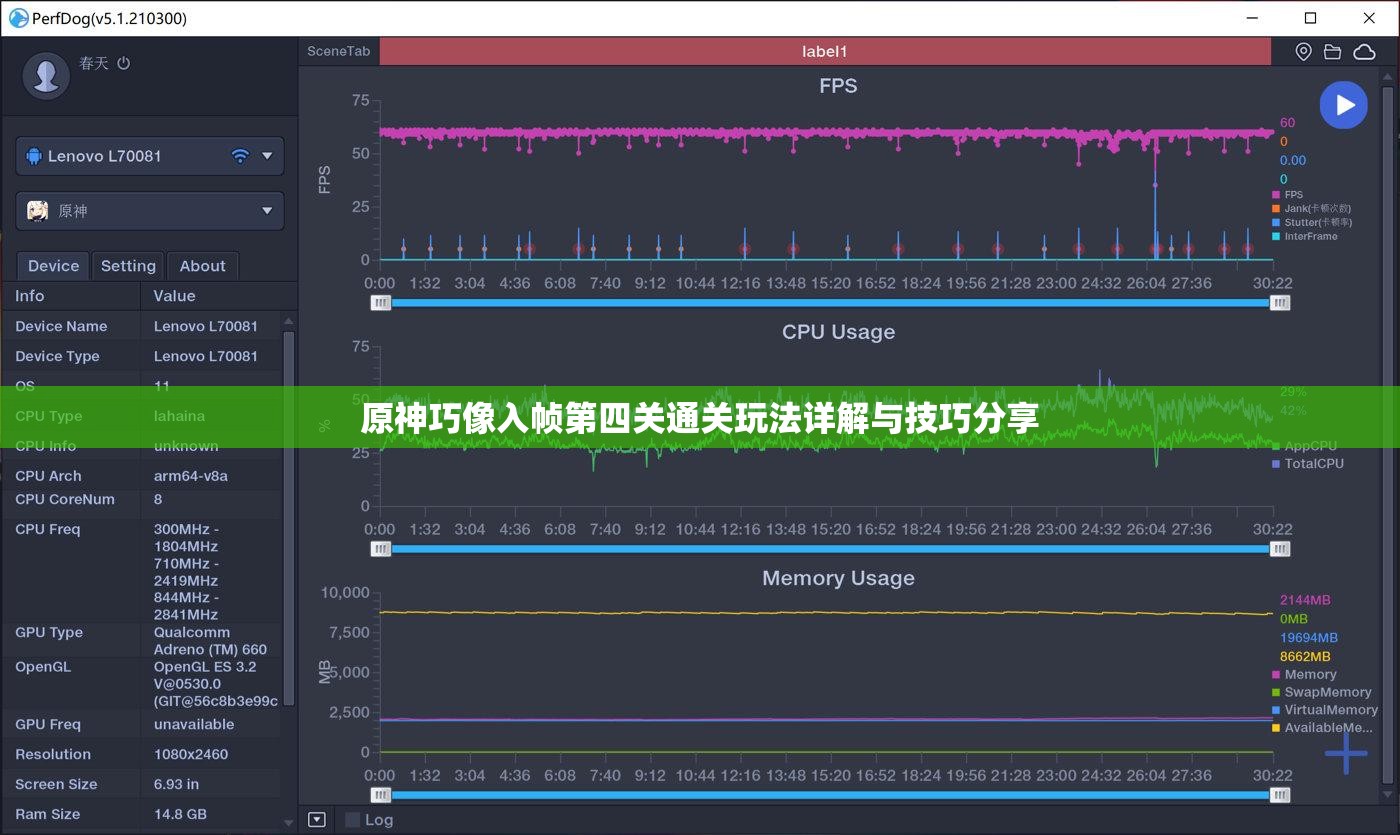Click the device info table scrollbar
1400x835 pixels.
(x=289, y=518)
